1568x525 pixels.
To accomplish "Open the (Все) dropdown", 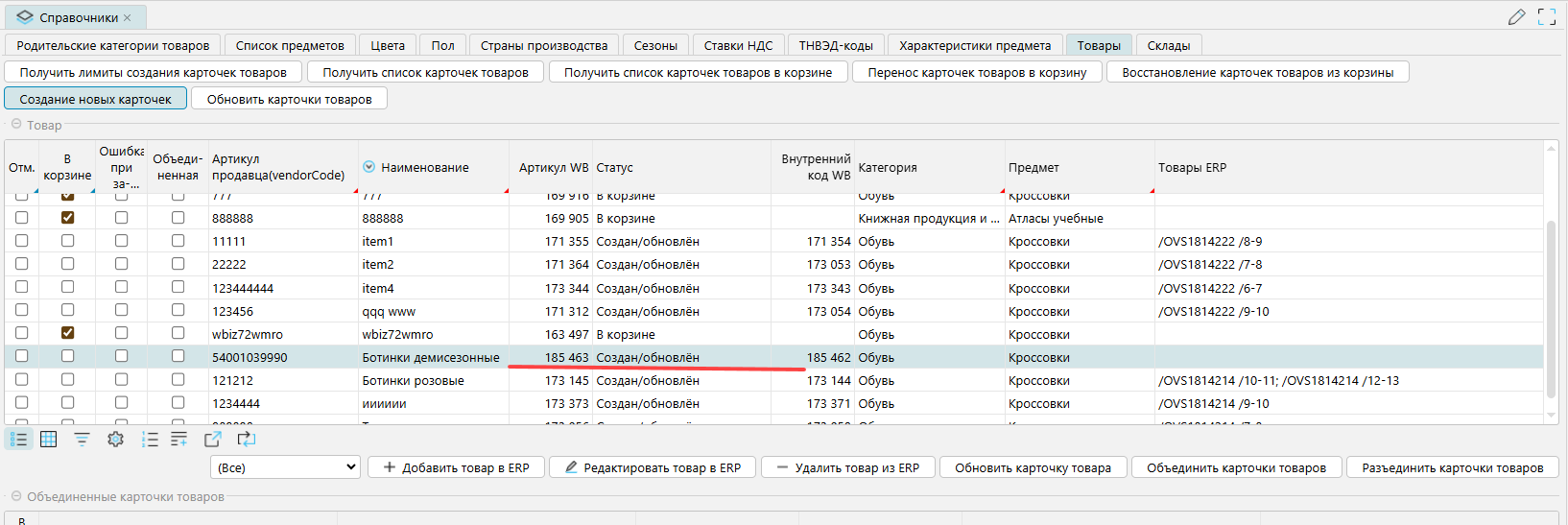I will (285, 467).
